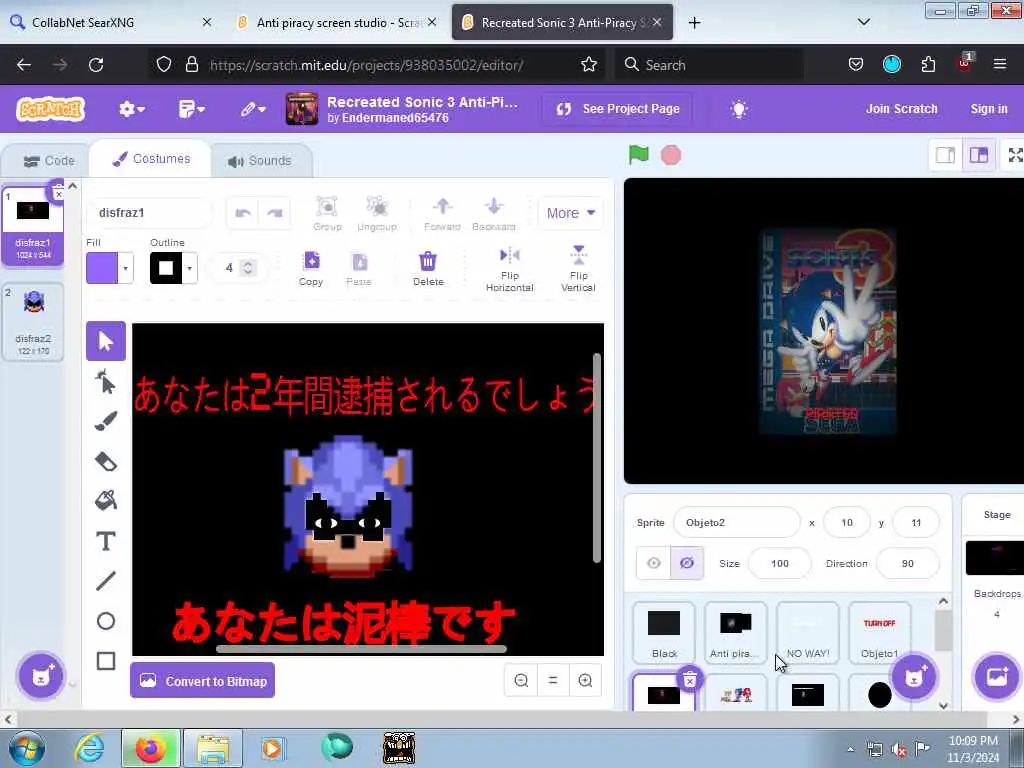Open the browser tab list chevron
Viewport: 1024px width, 768px height.
[863, 22]
